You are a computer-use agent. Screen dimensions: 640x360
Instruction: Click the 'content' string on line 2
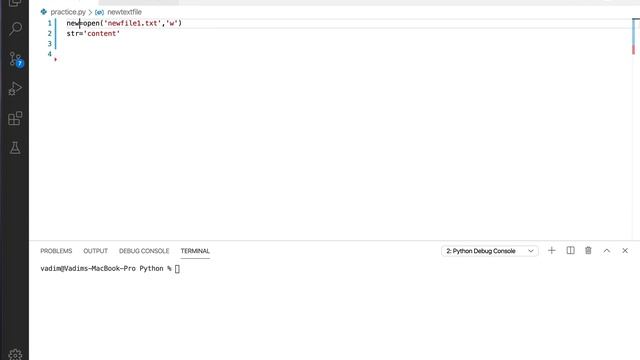[x=102, y=33]
